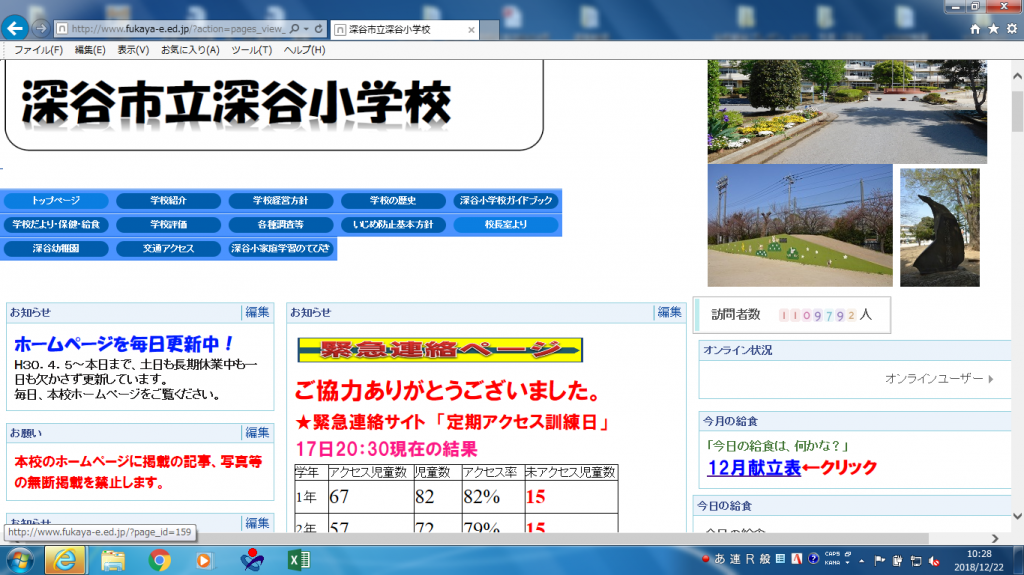
Task: Open favorites star icon
Action: 993,29
